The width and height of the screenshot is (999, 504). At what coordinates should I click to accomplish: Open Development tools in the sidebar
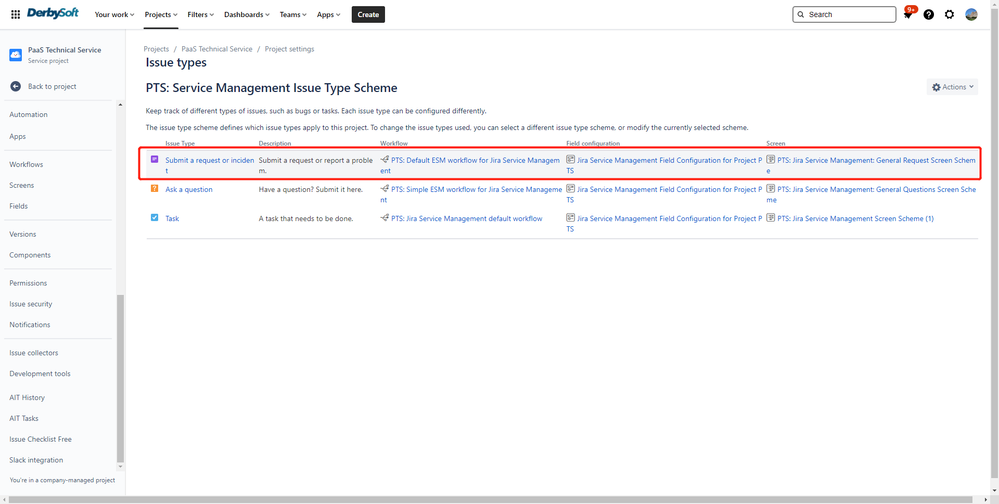pos(40,374)
